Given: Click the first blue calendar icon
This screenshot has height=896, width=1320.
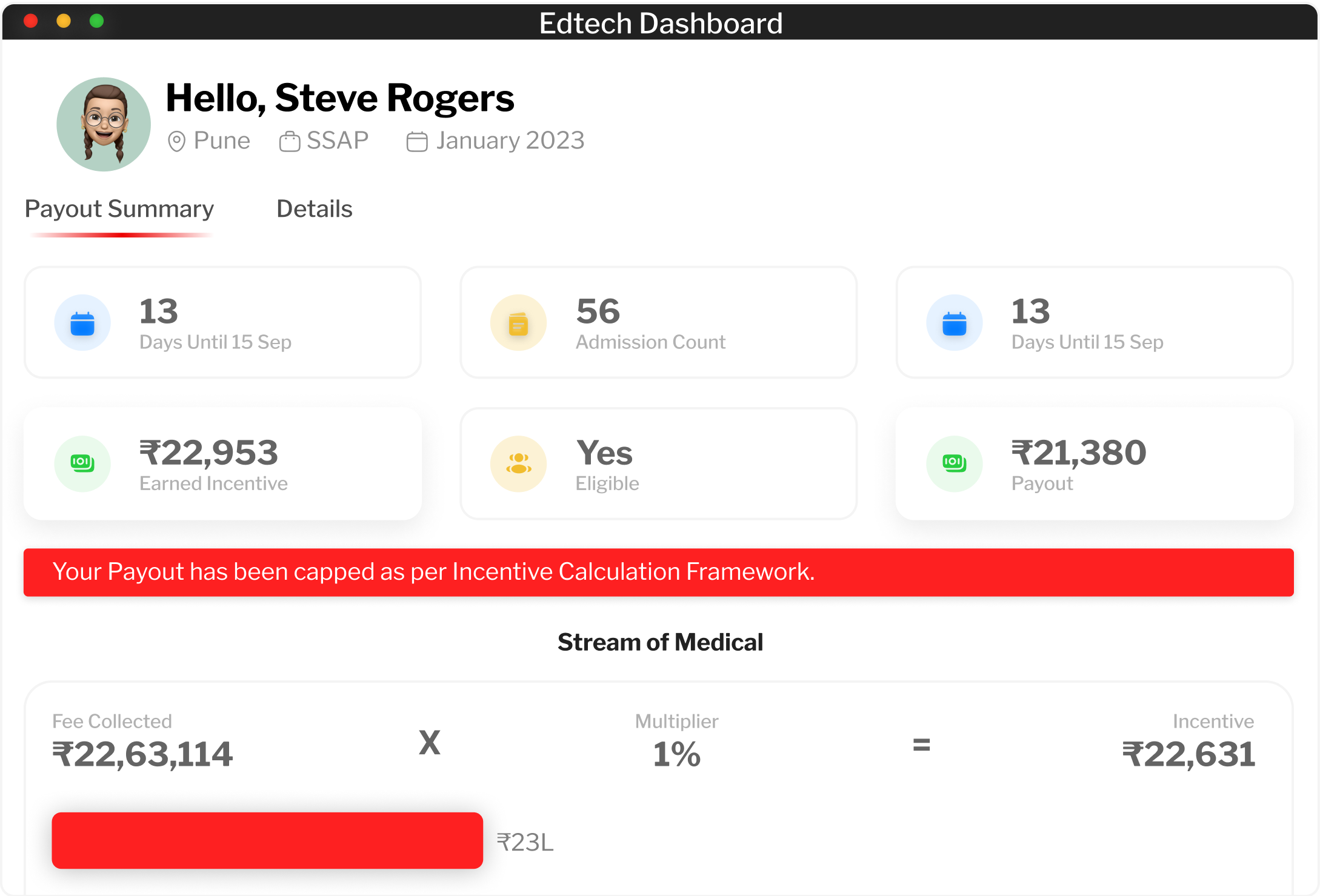Looking at the screenshot, I should (82, 323).
